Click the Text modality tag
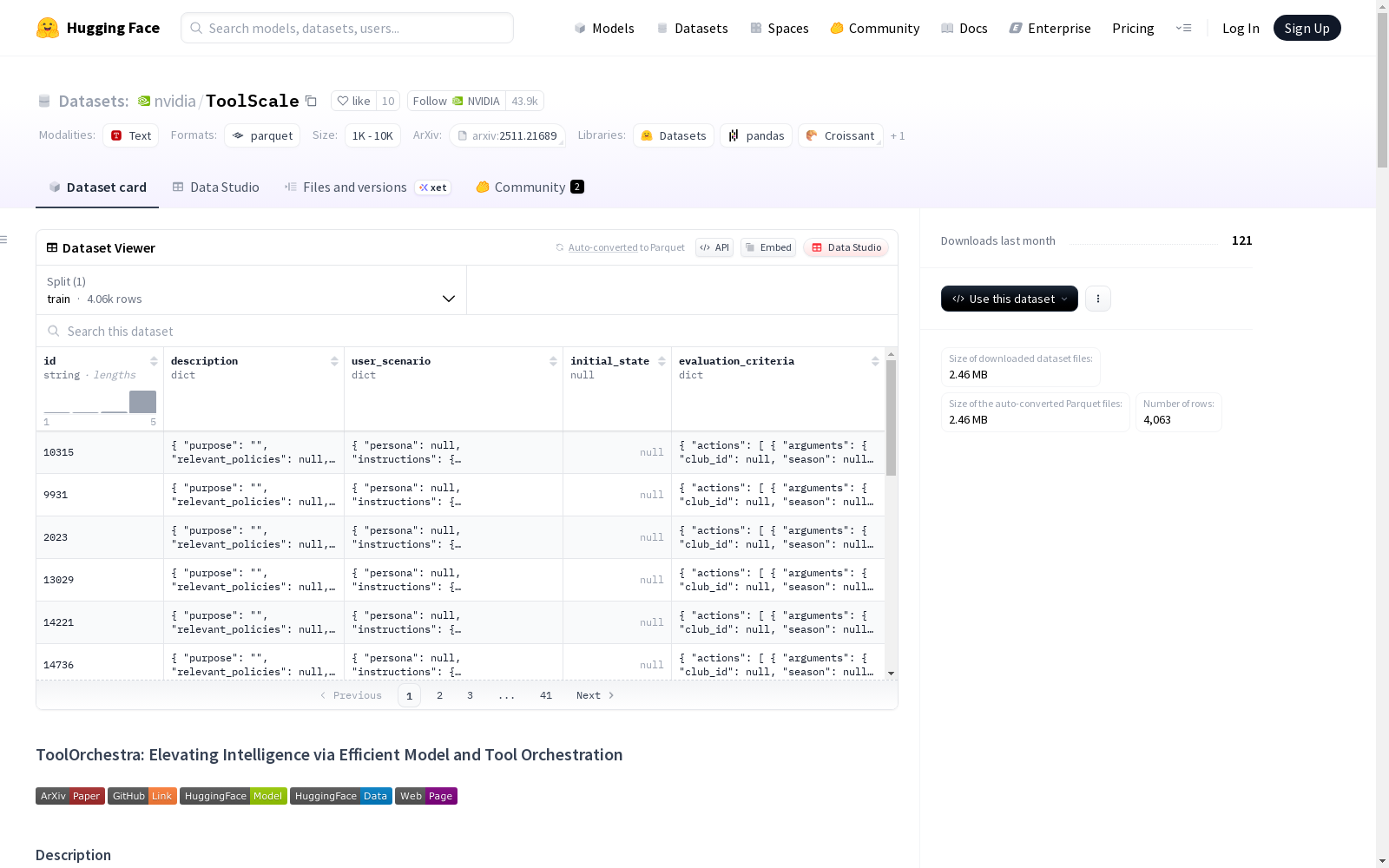The image size is (1389, 868). 131,135
